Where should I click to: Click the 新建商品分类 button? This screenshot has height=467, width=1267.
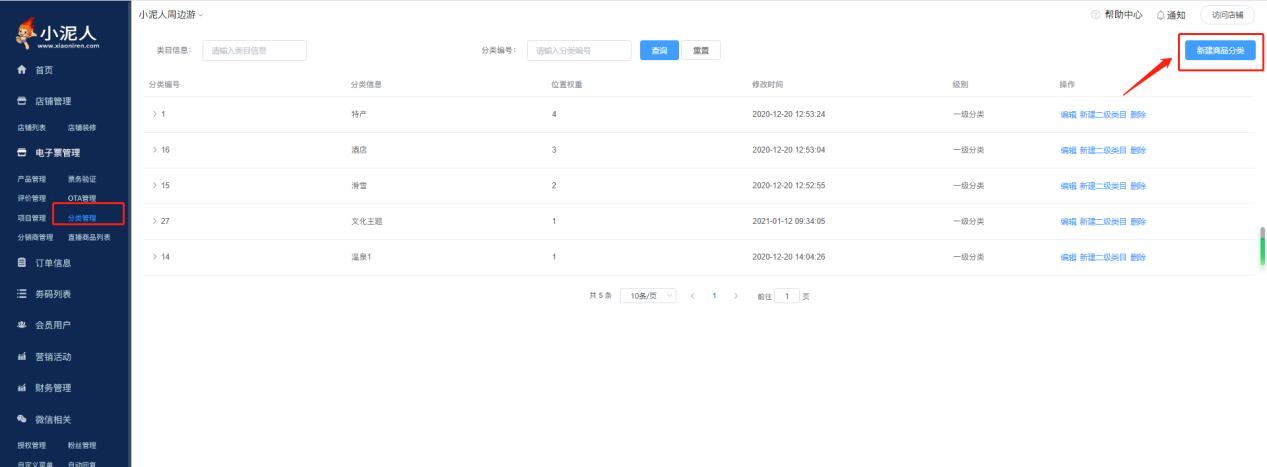(x=1219, y=50)
